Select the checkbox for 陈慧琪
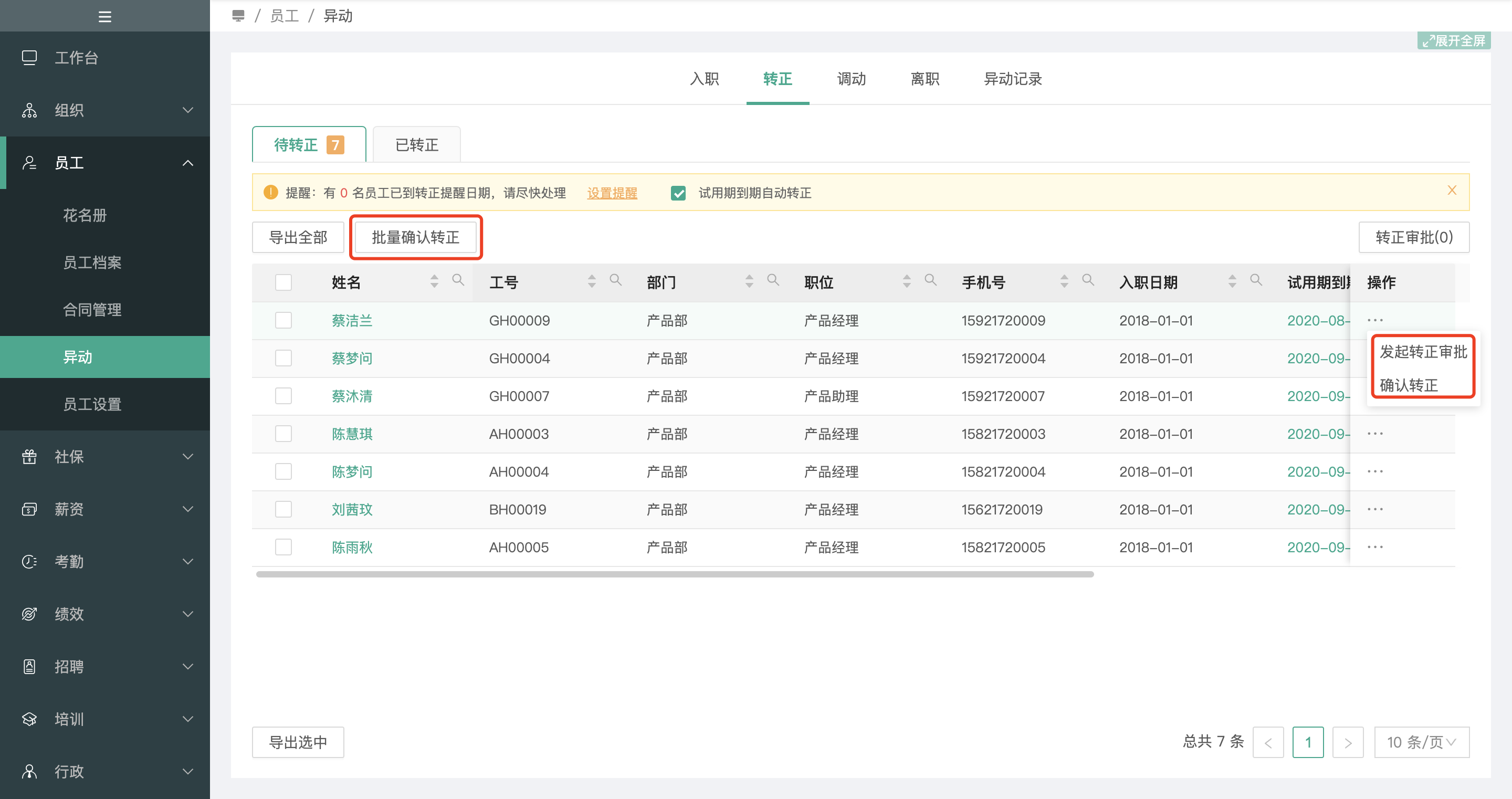Image resolution: width=1512 pixels, height=799 pixels. [283, 434]
